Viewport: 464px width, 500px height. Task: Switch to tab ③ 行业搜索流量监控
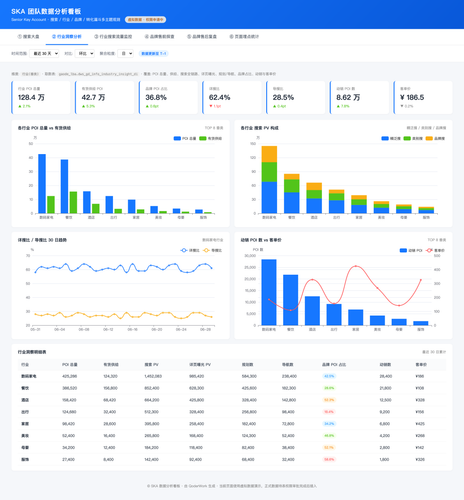[113, 37]
